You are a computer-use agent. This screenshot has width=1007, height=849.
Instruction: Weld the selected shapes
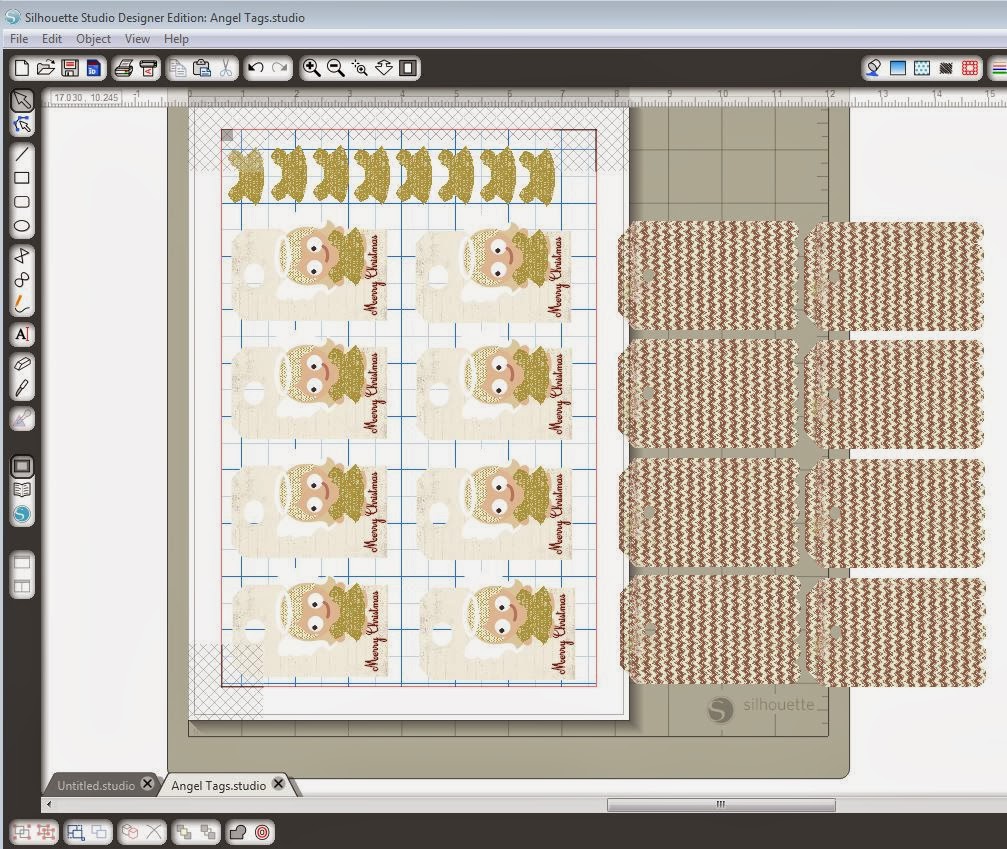[238, 832]
